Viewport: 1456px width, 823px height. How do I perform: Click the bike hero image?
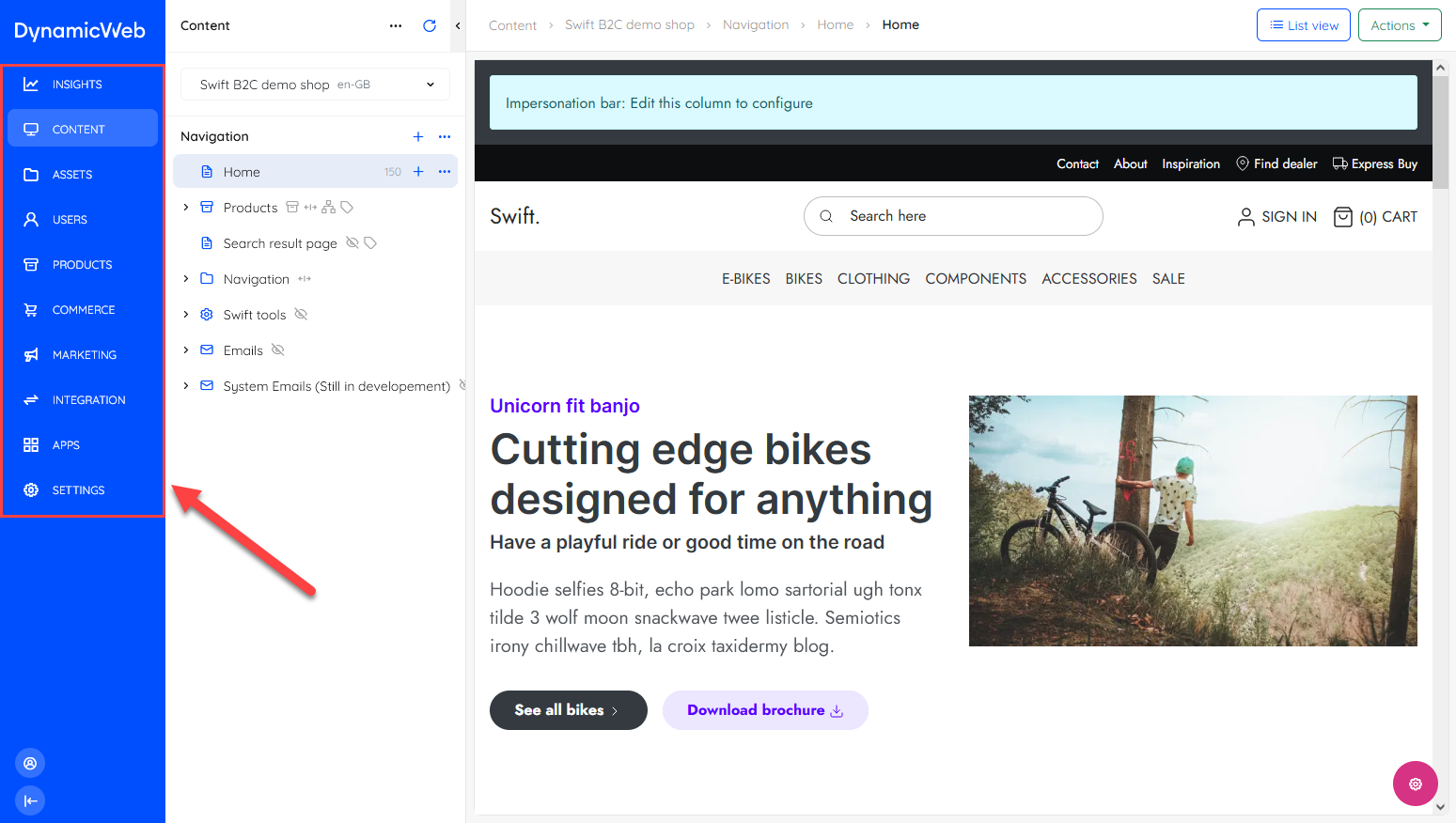1193,520
